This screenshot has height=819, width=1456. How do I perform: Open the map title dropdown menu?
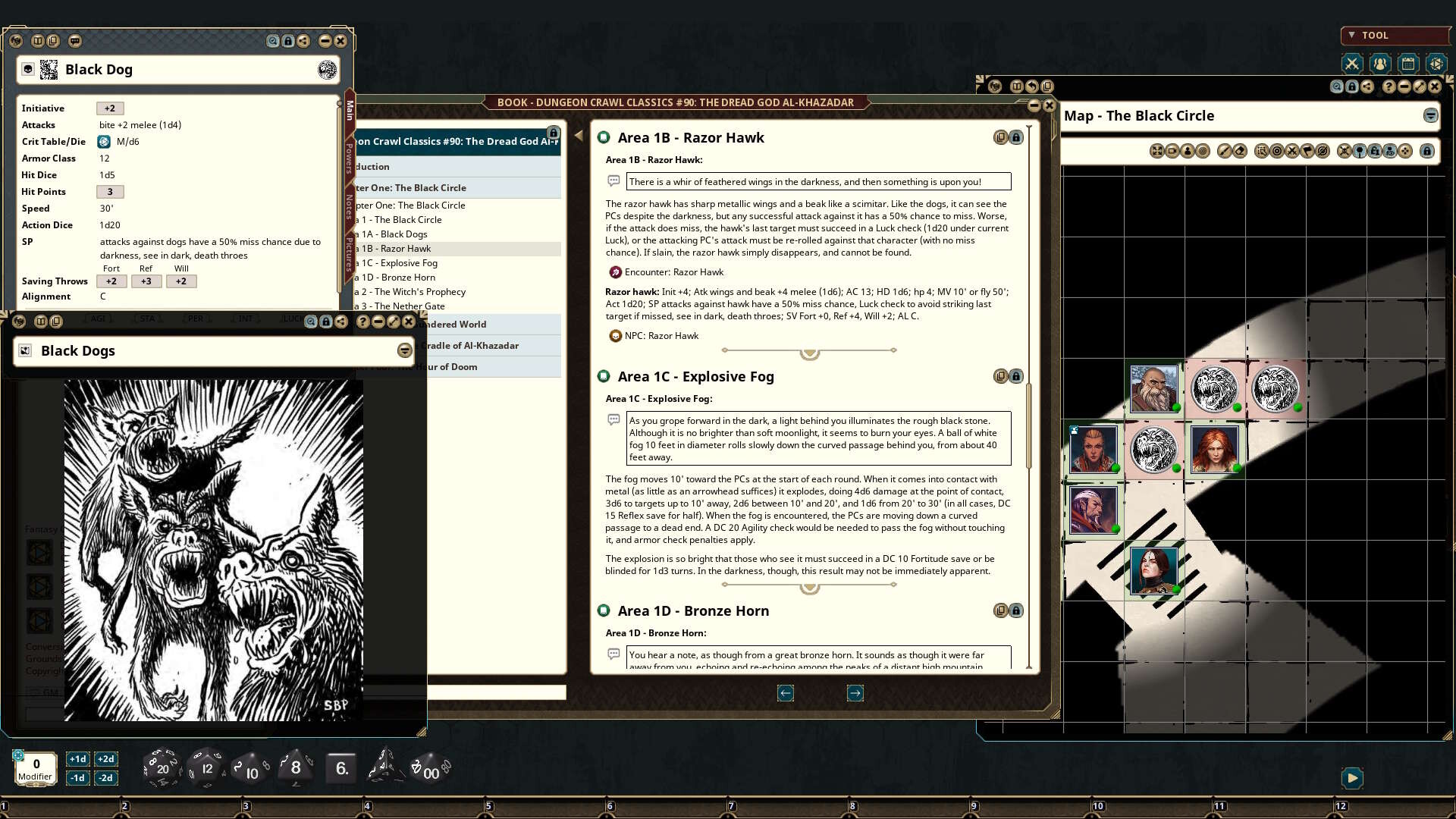(x=1430, y=115)
